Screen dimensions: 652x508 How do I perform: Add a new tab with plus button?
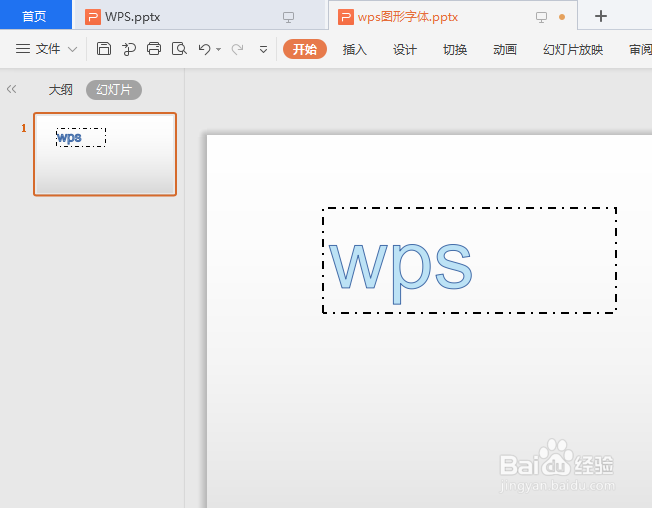tap(600, 16)
